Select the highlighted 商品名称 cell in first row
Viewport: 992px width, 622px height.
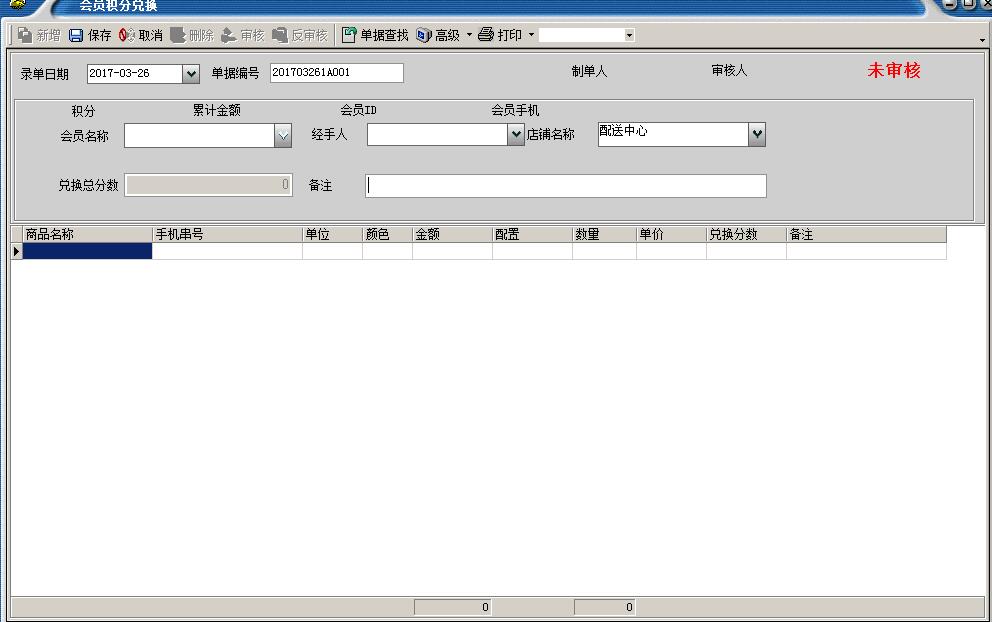(87, 251)
